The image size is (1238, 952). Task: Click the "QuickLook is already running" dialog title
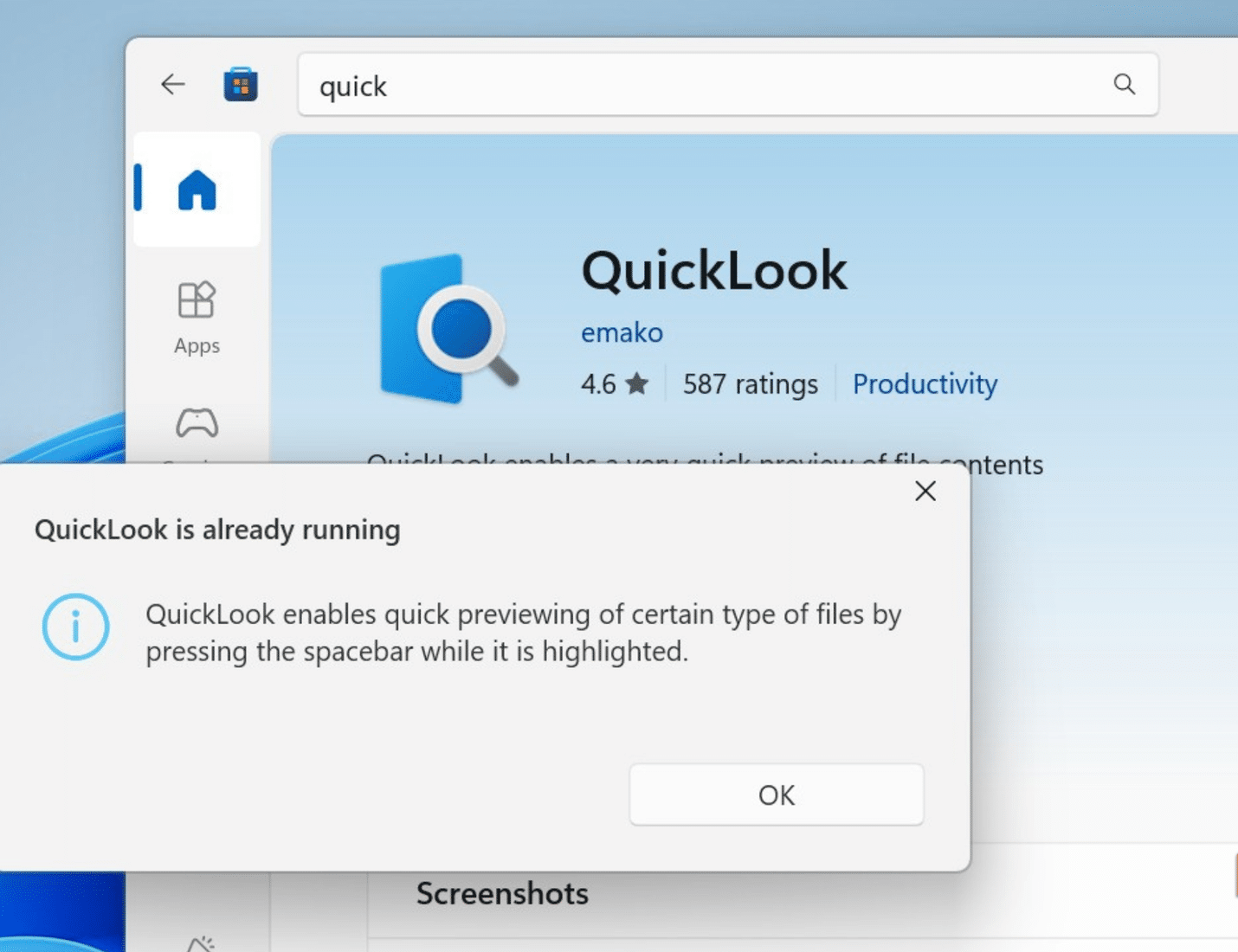pos(217,530)
